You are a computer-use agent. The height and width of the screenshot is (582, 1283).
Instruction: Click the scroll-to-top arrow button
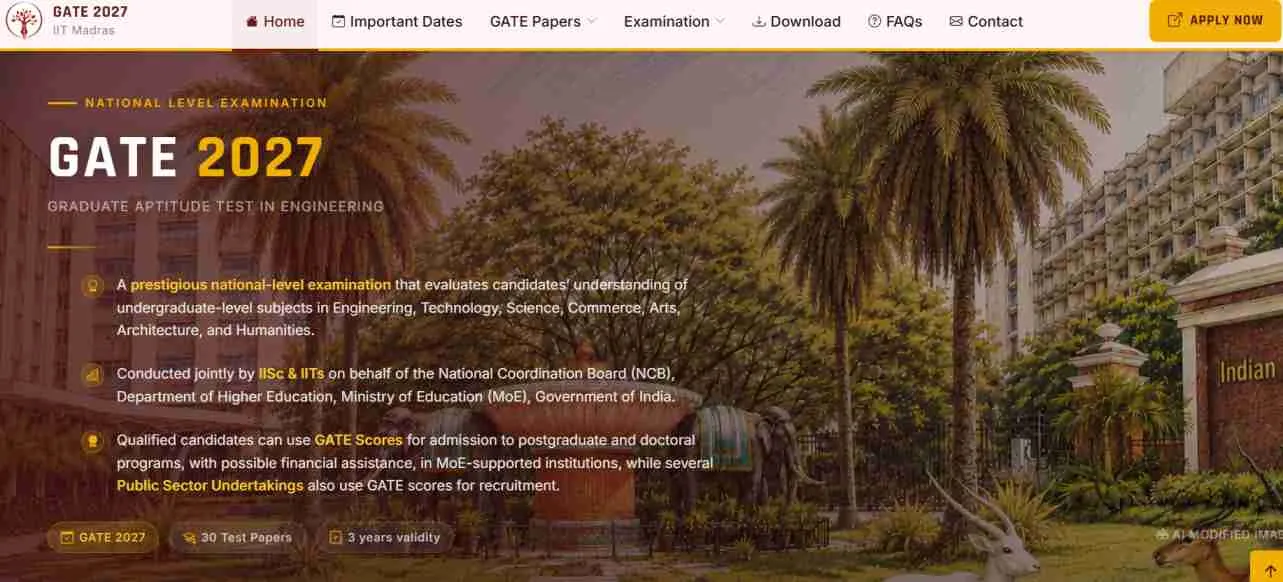(x=1269, y=570)
